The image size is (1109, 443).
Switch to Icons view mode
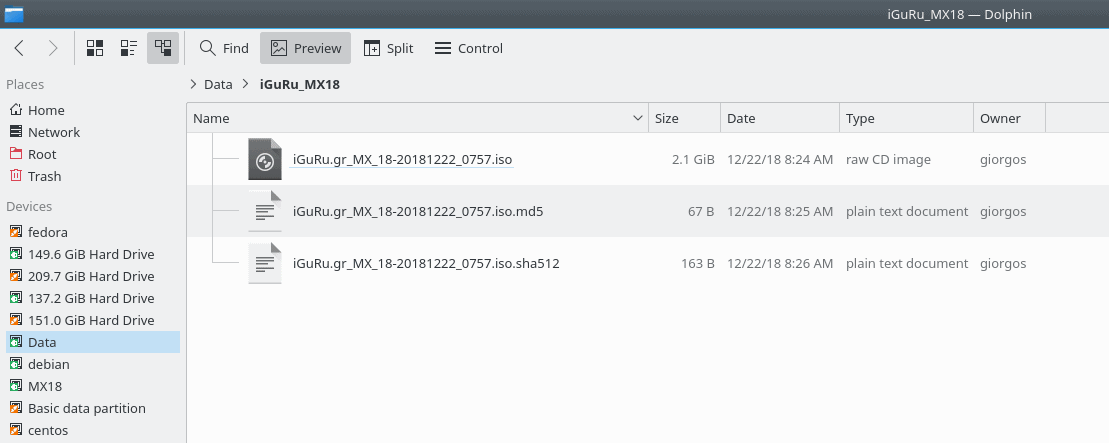[95, 48]
